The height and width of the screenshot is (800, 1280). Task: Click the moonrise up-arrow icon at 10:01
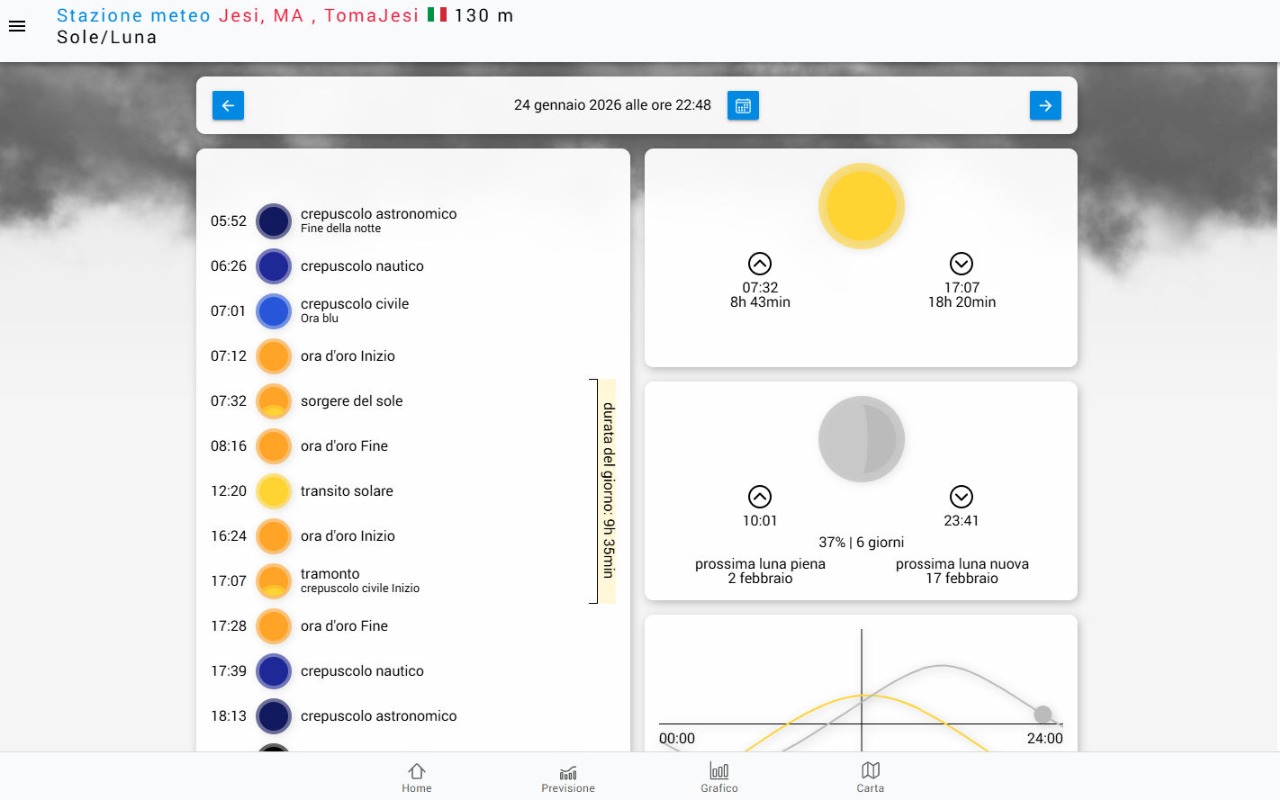(760, 497)
